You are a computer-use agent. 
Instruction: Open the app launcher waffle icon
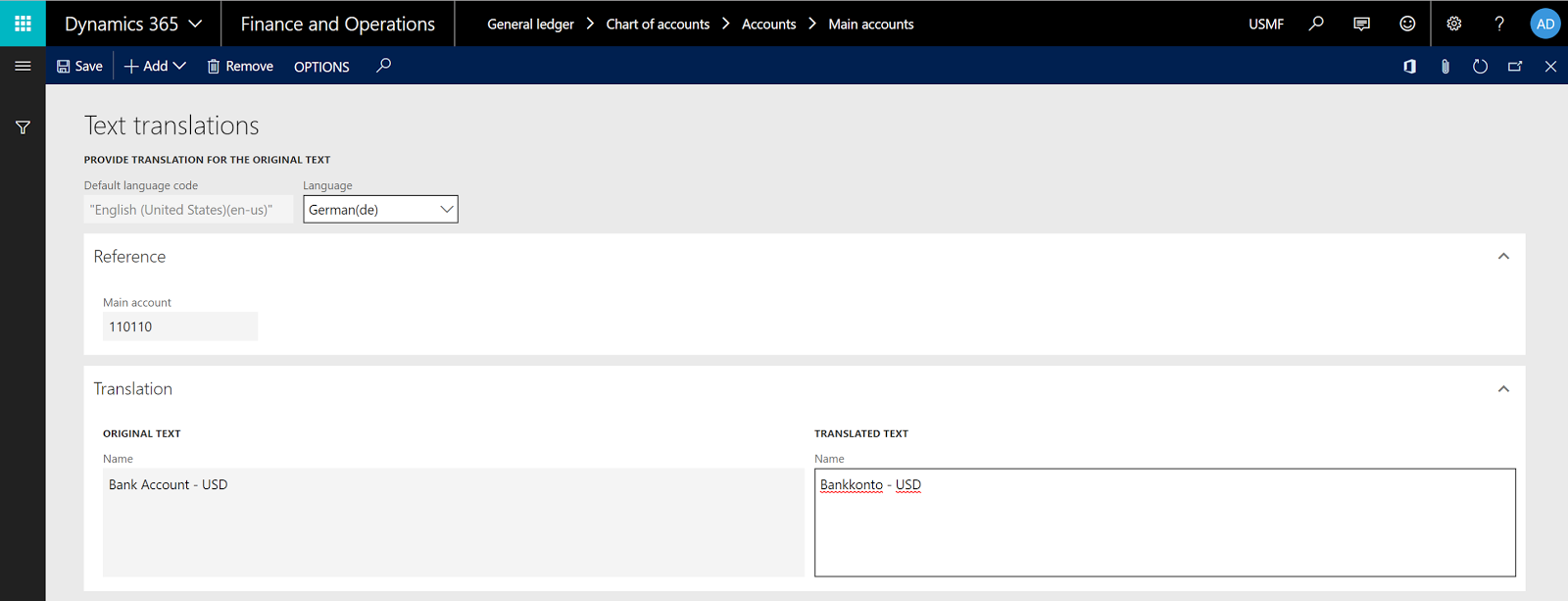click(x=23, y=24)
